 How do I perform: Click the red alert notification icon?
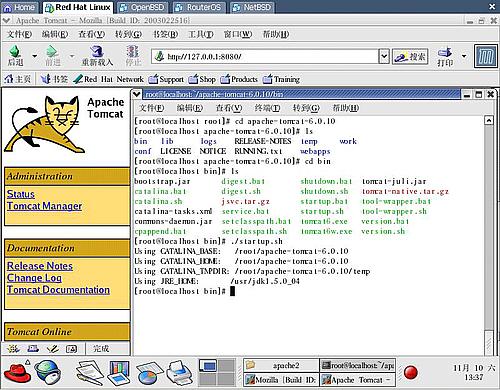(x=410, y=372)
